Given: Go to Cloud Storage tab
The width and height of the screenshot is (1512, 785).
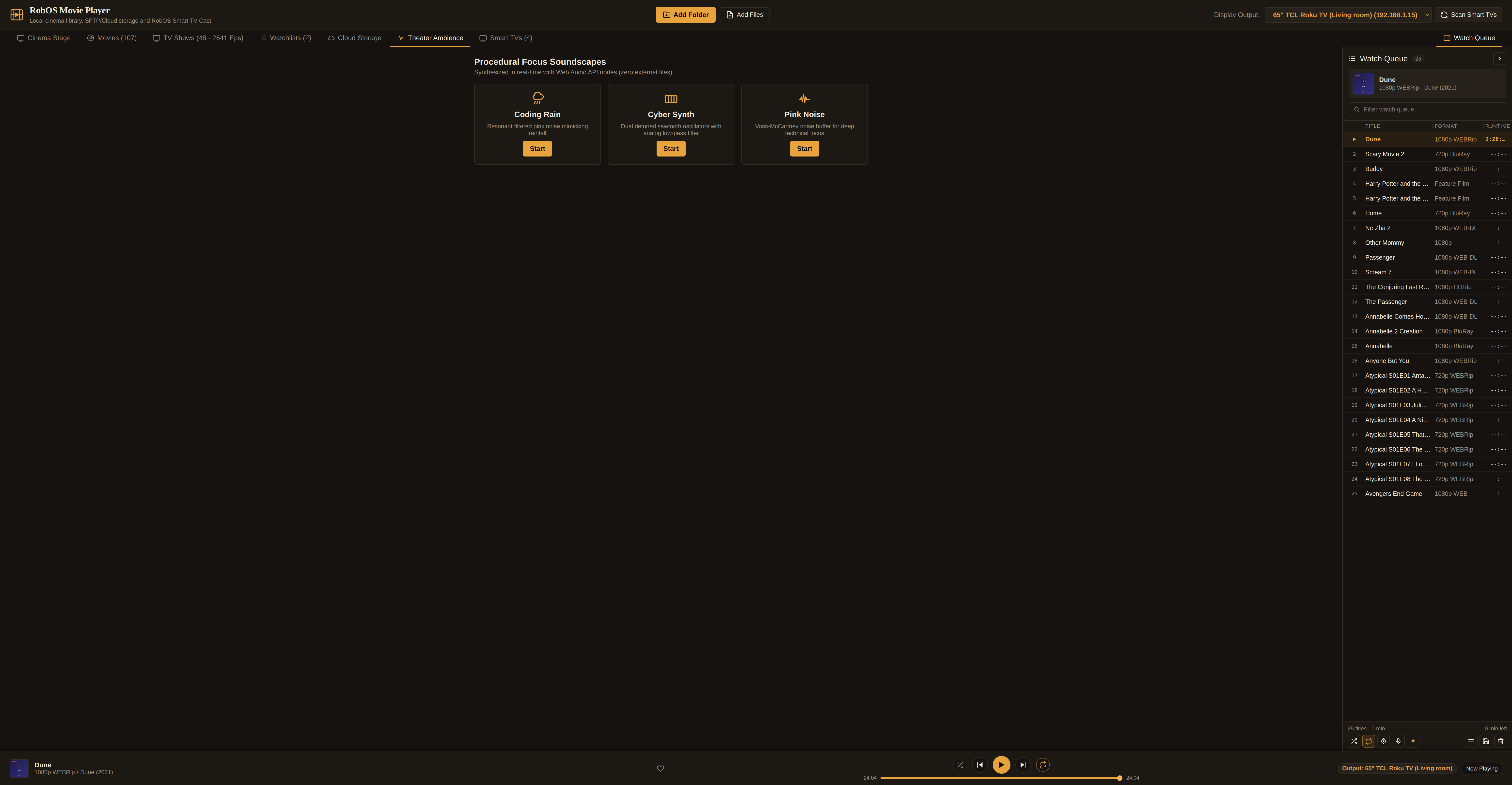Looking at the screenshot, I should [355, 38].
